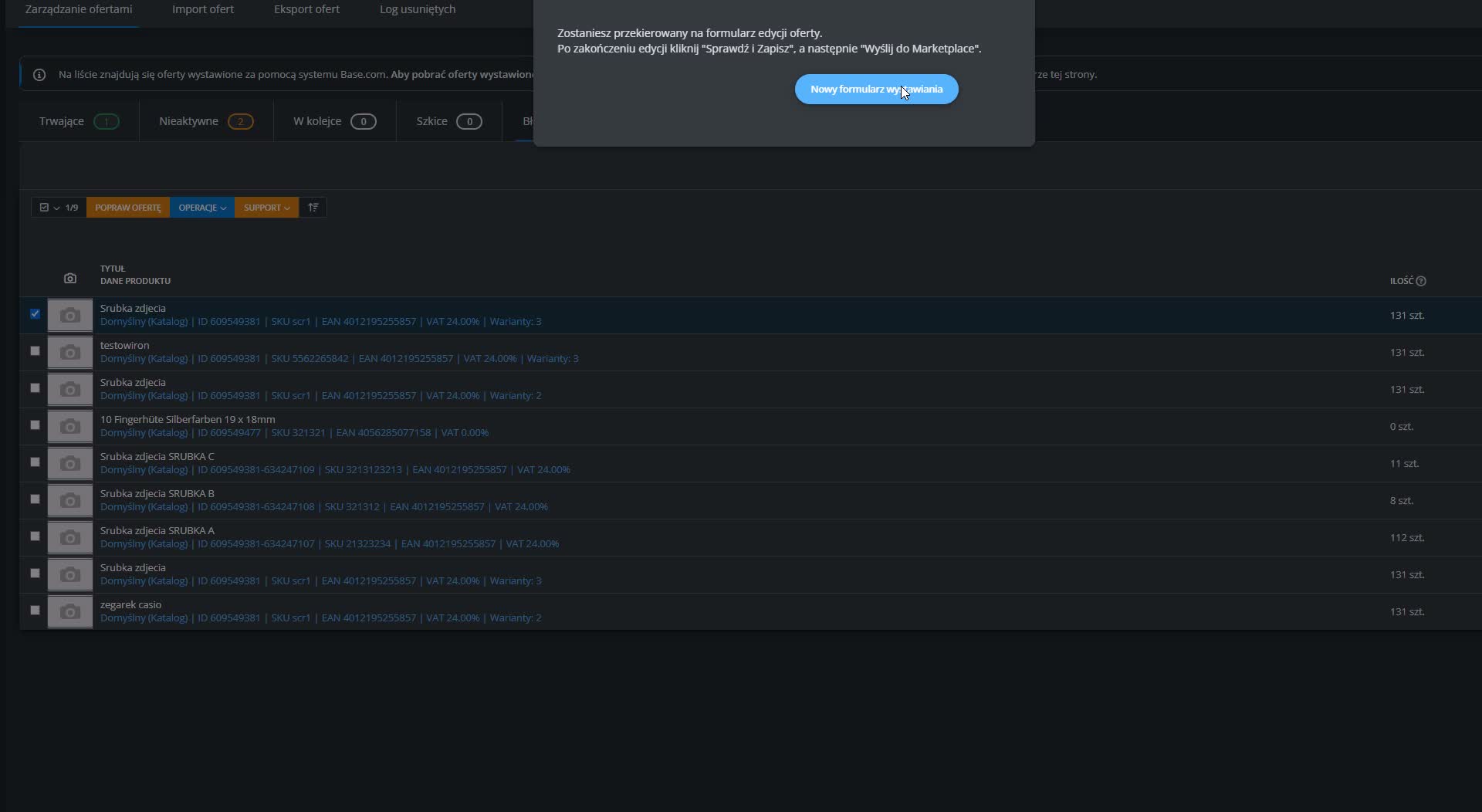The width and height of the screenshot is (1482, 812).
Task: Open the thumbnail for Srubka zdjecia SRUBKA C
Action: click(70, 463)
